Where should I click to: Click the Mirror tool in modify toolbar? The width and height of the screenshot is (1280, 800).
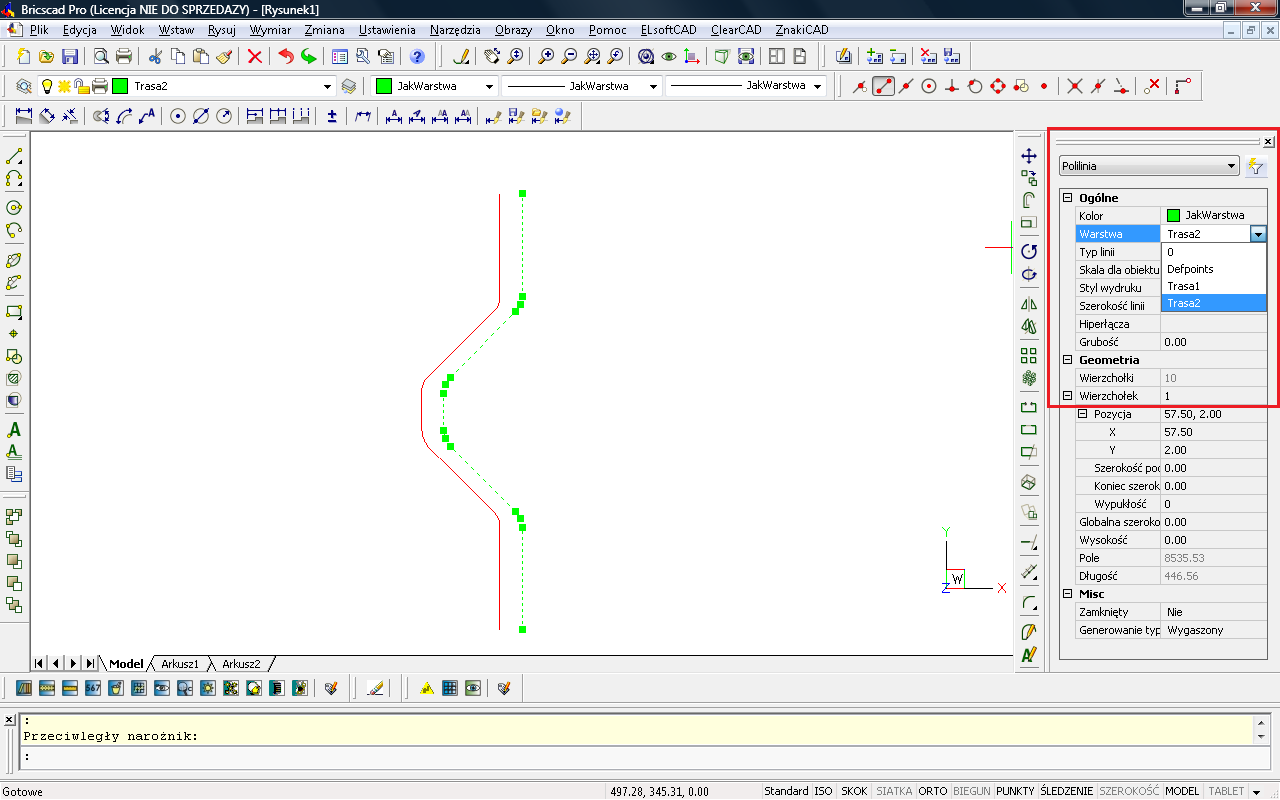1028,304
